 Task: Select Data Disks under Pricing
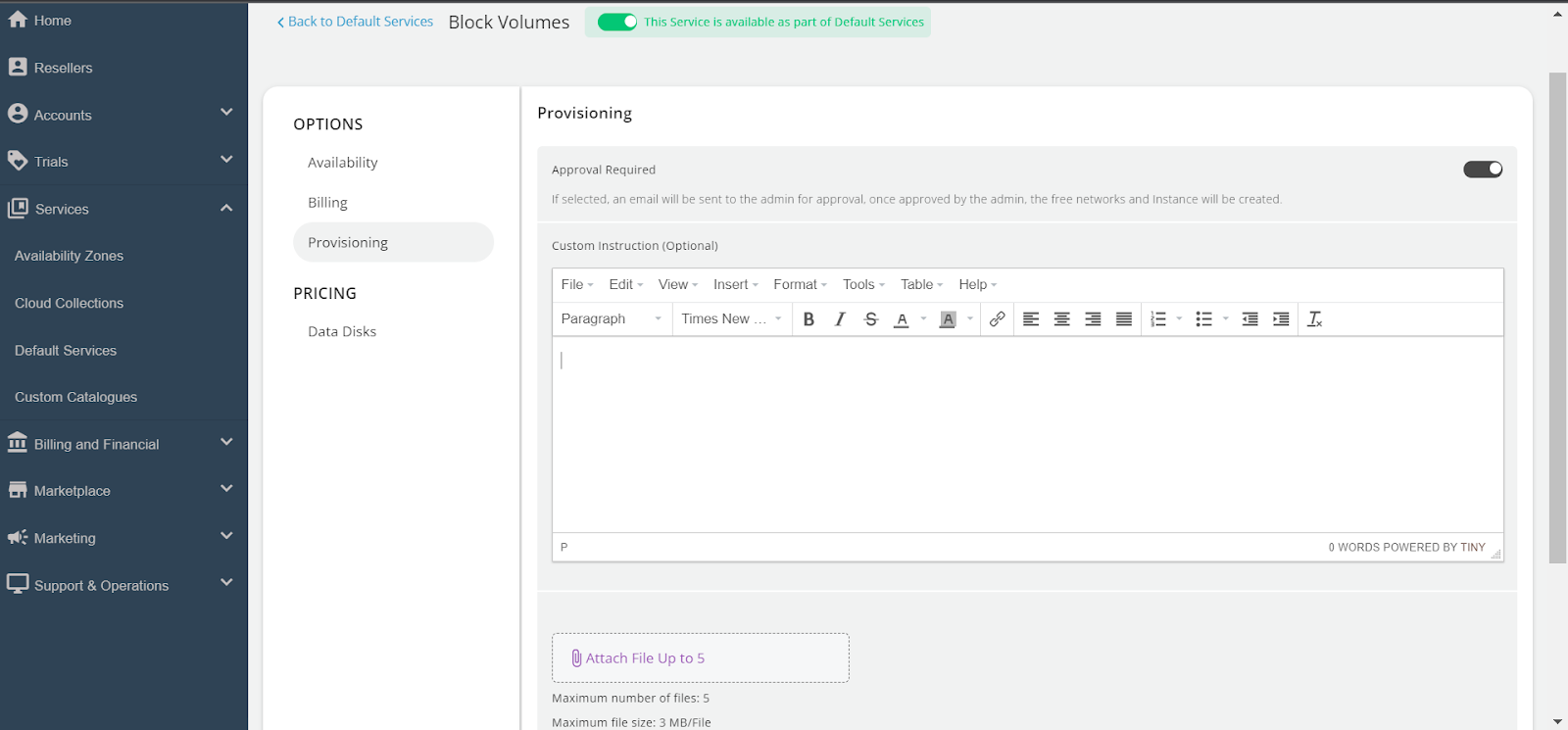[342, 332]
